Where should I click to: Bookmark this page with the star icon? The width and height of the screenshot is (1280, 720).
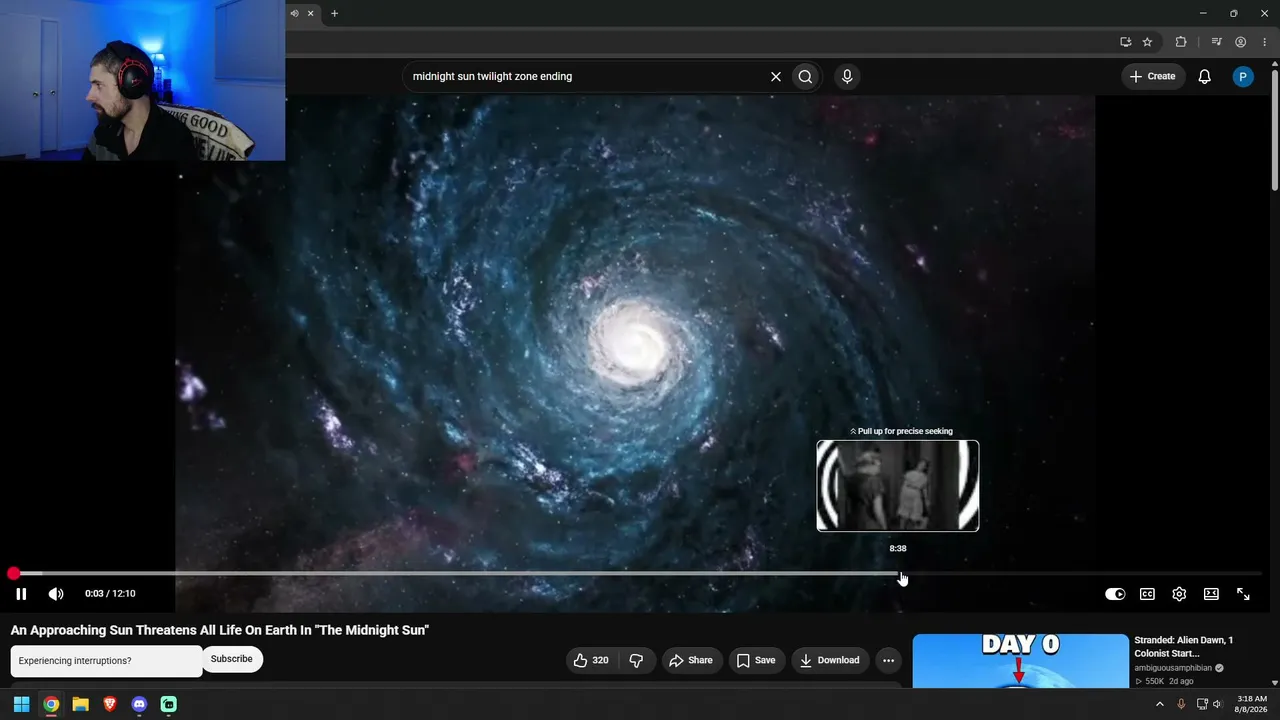1147,42
